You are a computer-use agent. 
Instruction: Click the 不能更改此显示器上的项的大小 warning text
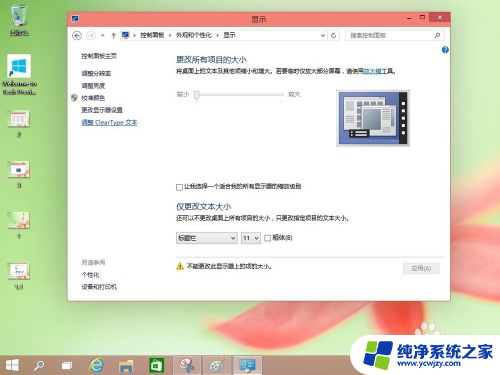tap(229, 266)
